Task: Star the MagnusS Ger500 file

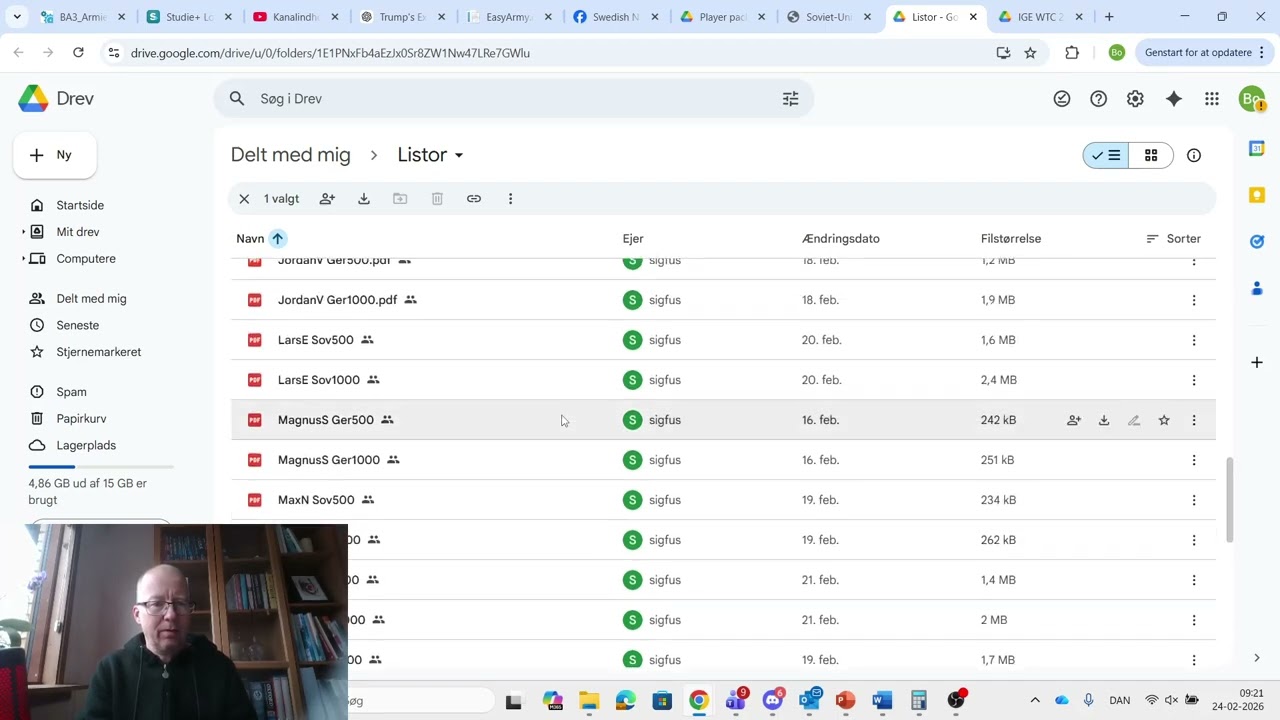Action: click(1164, 420)
